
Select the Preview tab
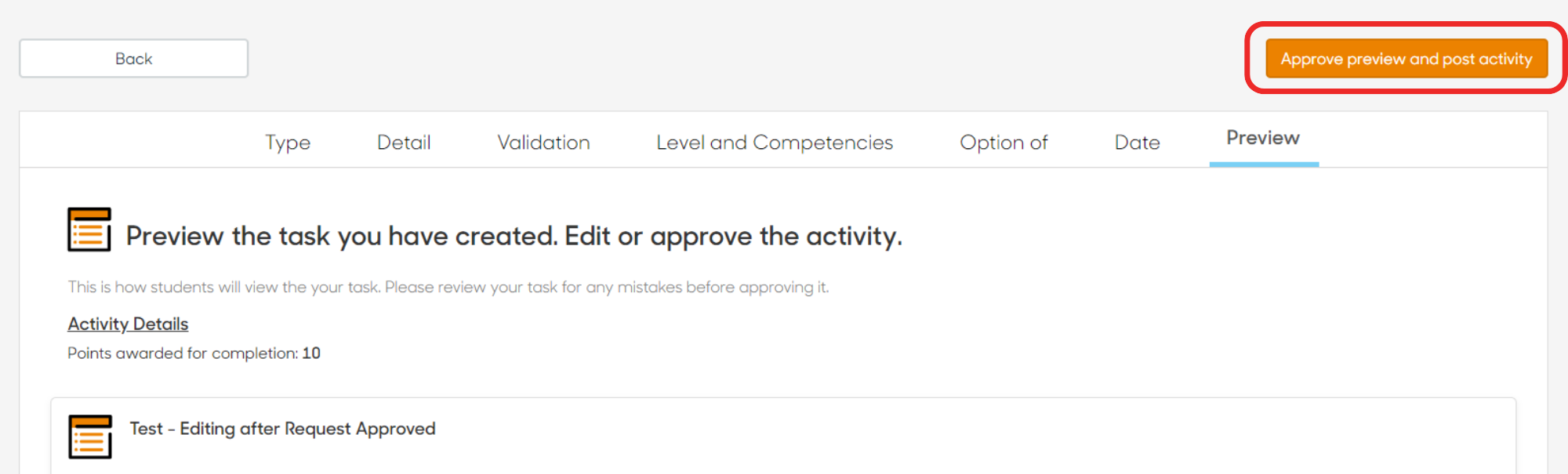click(1263, 138)
